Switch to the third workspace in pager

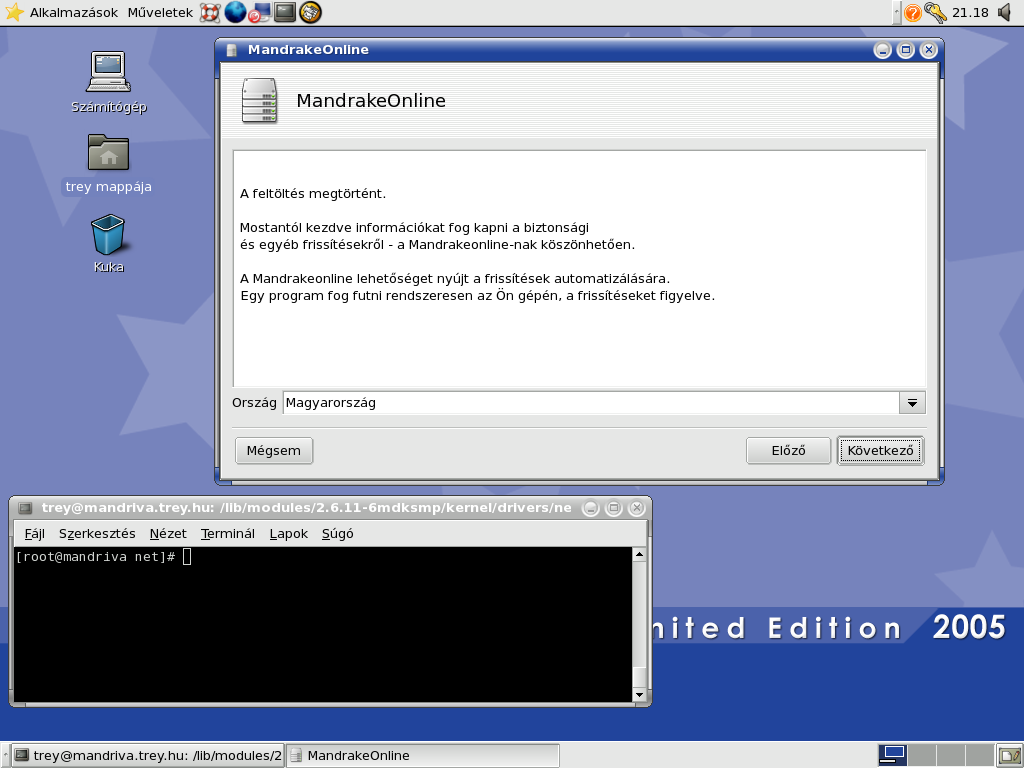950,756
